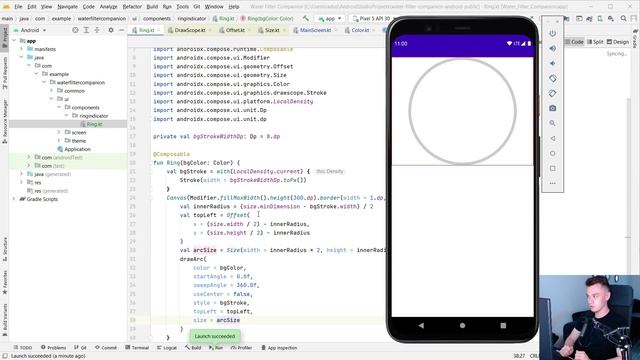640x360 pixels.
Task: Open the app run configuration dropdown
Action: pyautogui.click(x=330, y=18)
